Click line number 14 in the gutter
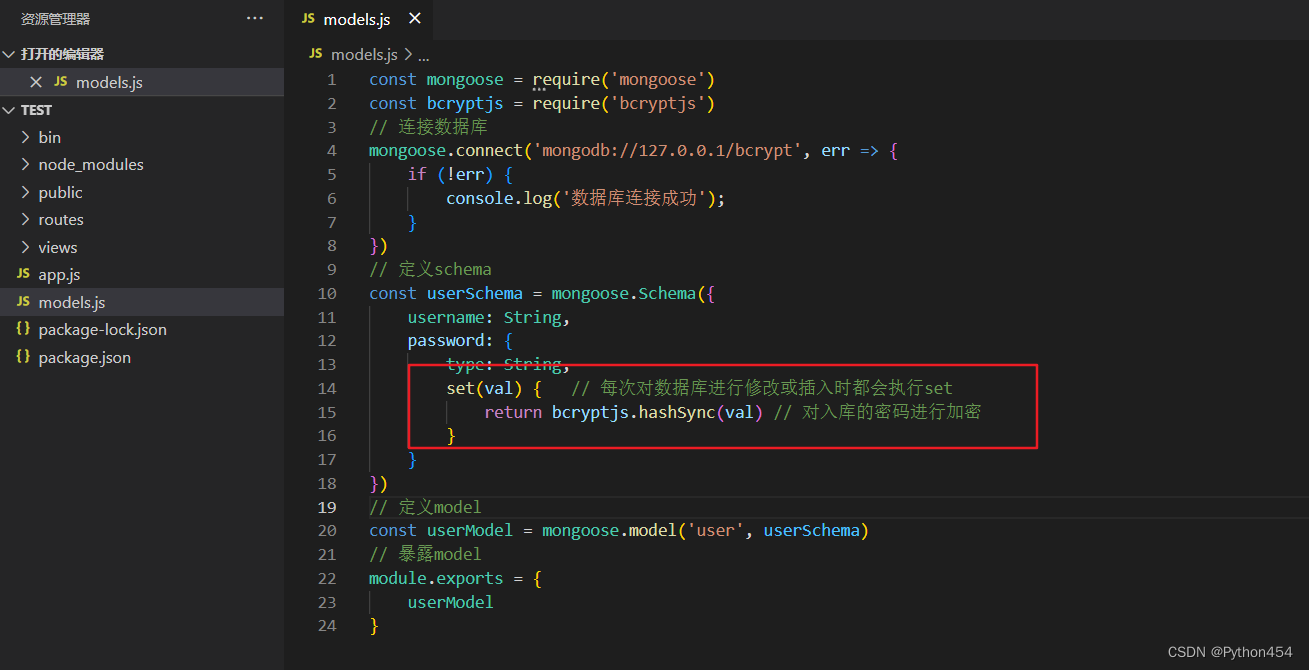1309x670 pixels. point(327,388)
